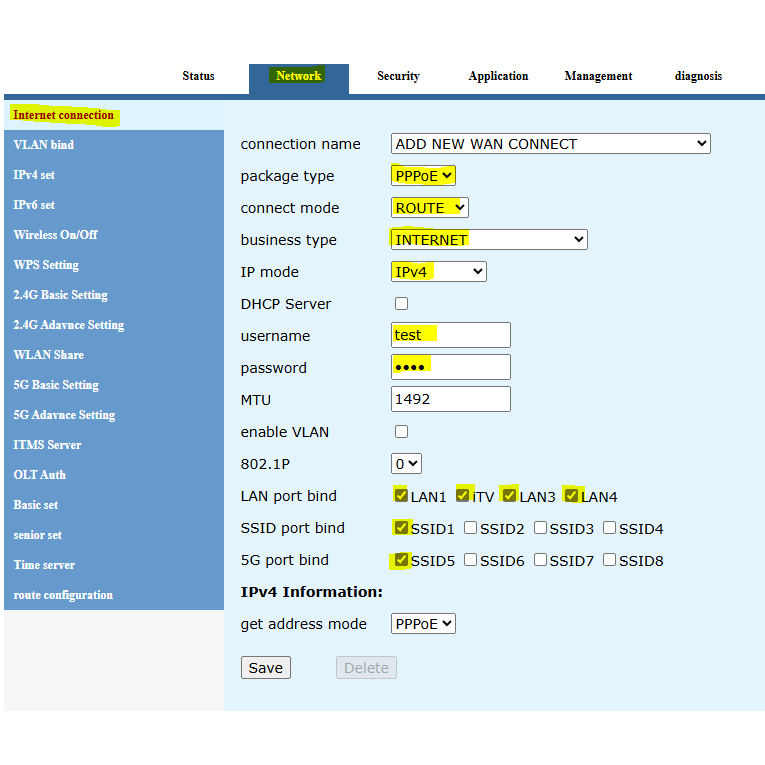Enable the DHCP Server checkbox

[x=401, y=304]
